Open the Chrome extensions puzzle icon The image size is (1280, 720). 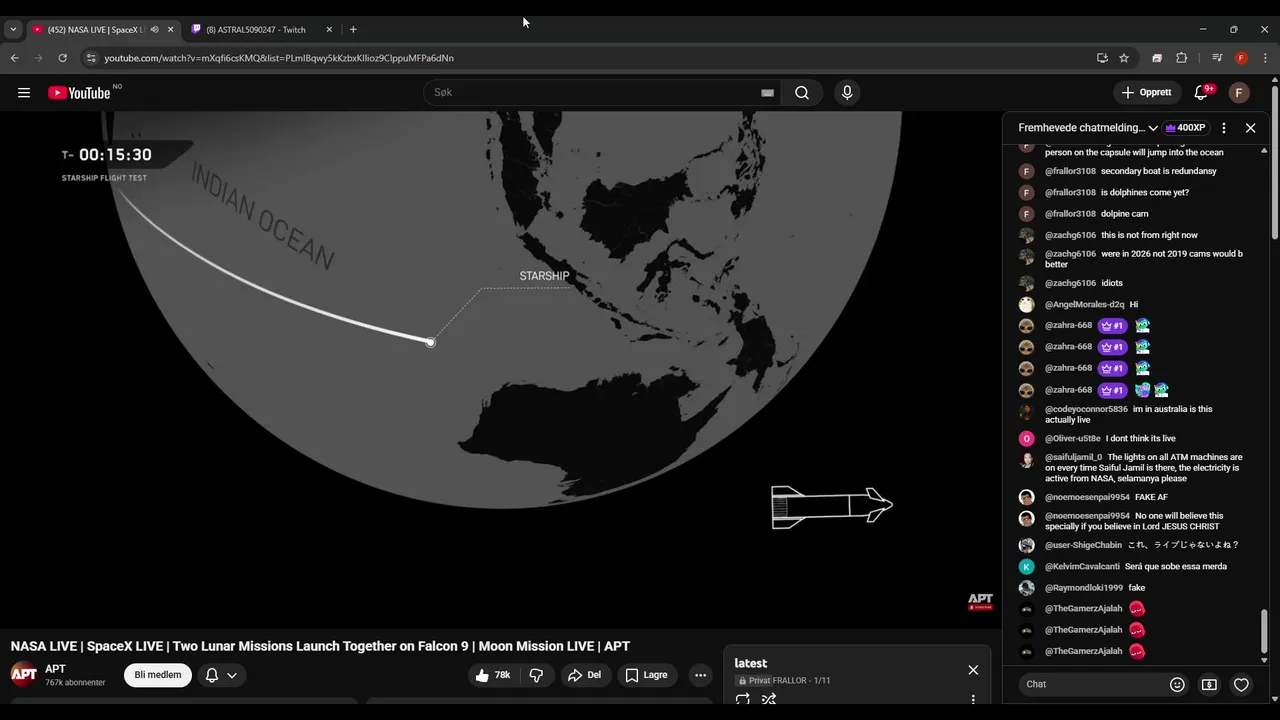click(x=1181, y=58)
